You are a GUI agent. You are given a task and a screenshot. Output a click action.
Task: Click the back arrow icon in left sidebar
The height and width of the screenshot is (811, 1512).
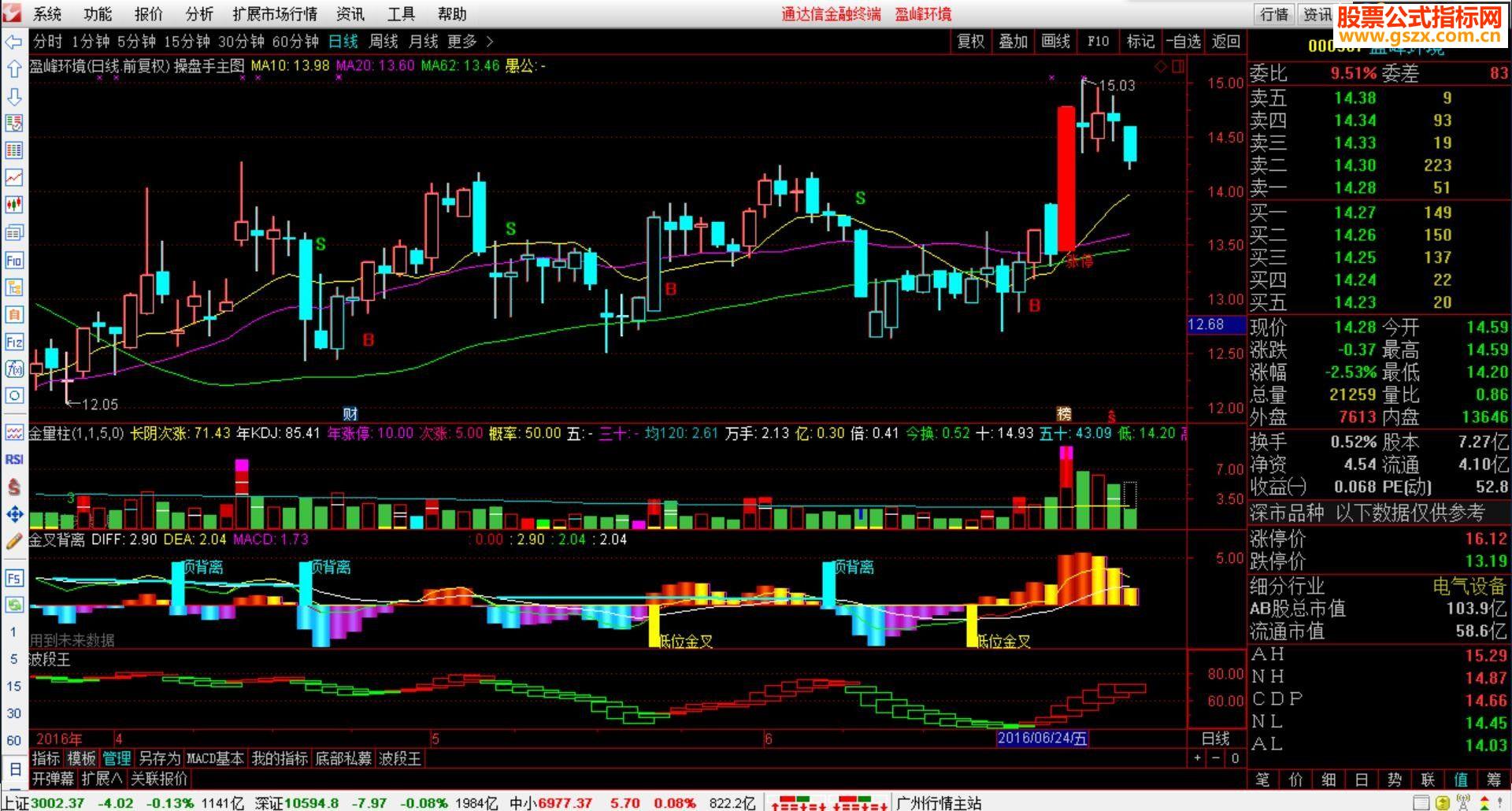coord(14,43)
